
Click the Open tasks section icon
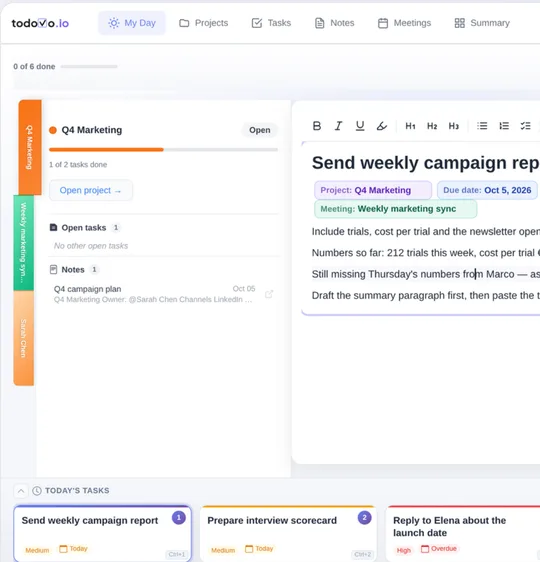[x=53, y=227]
